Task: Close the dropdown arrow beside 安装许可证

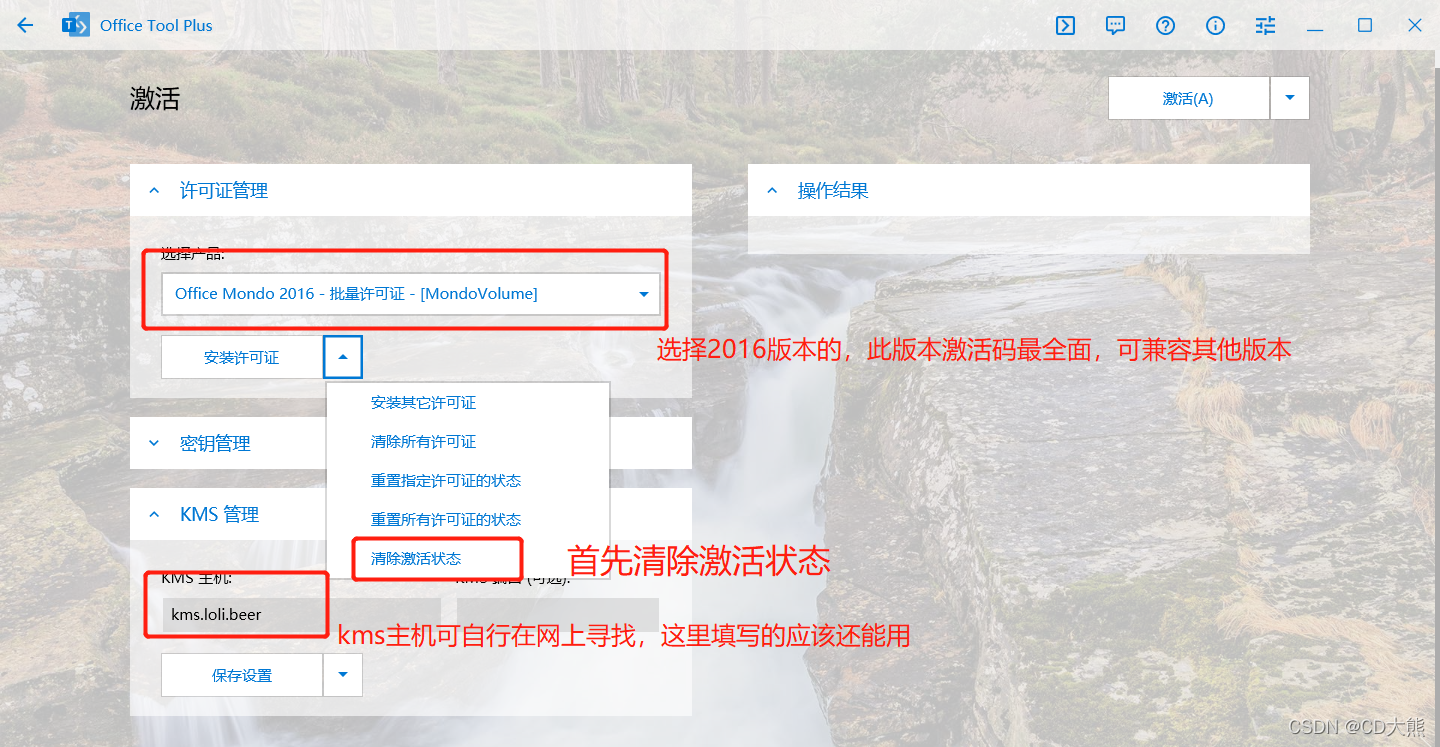Action: pyautogui.click(x=343, y=357)
